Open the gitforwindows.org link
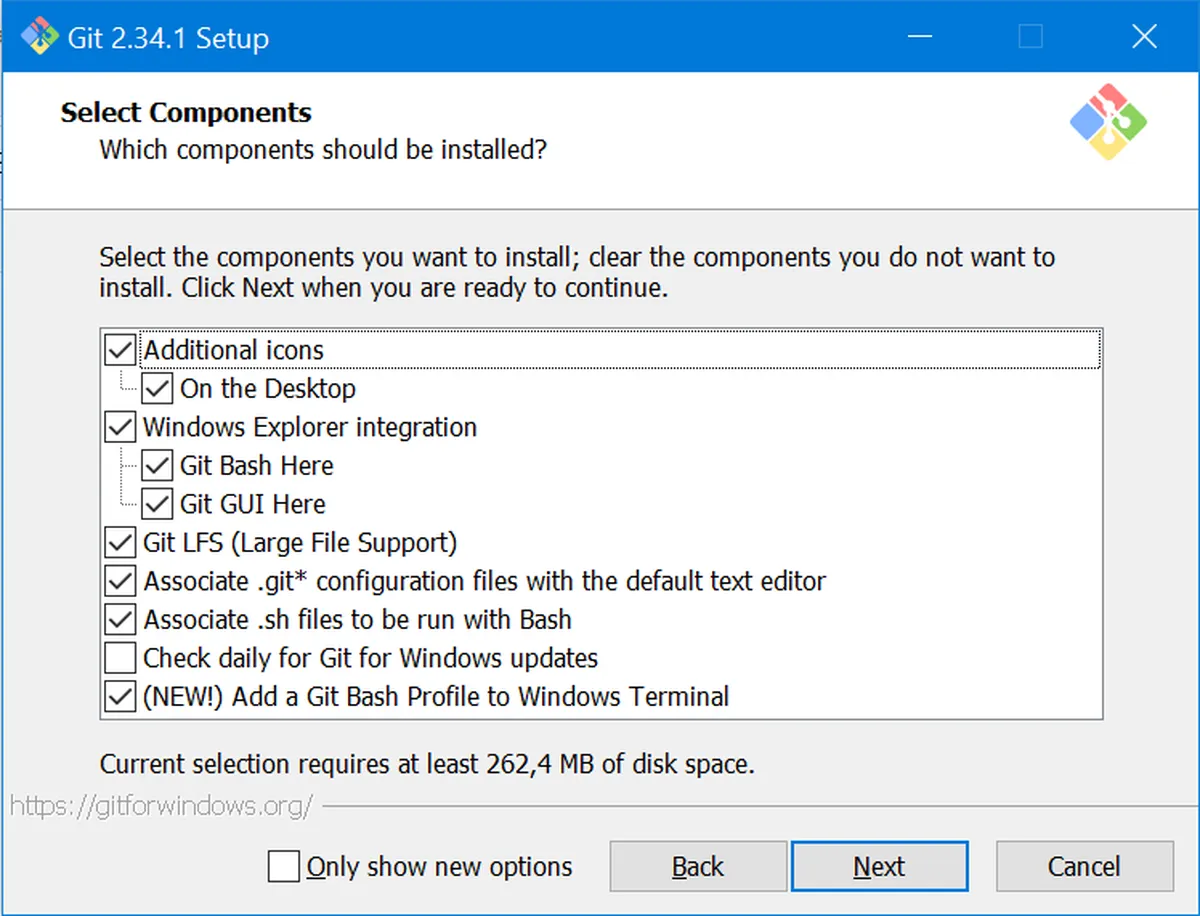 click(161, 805)
